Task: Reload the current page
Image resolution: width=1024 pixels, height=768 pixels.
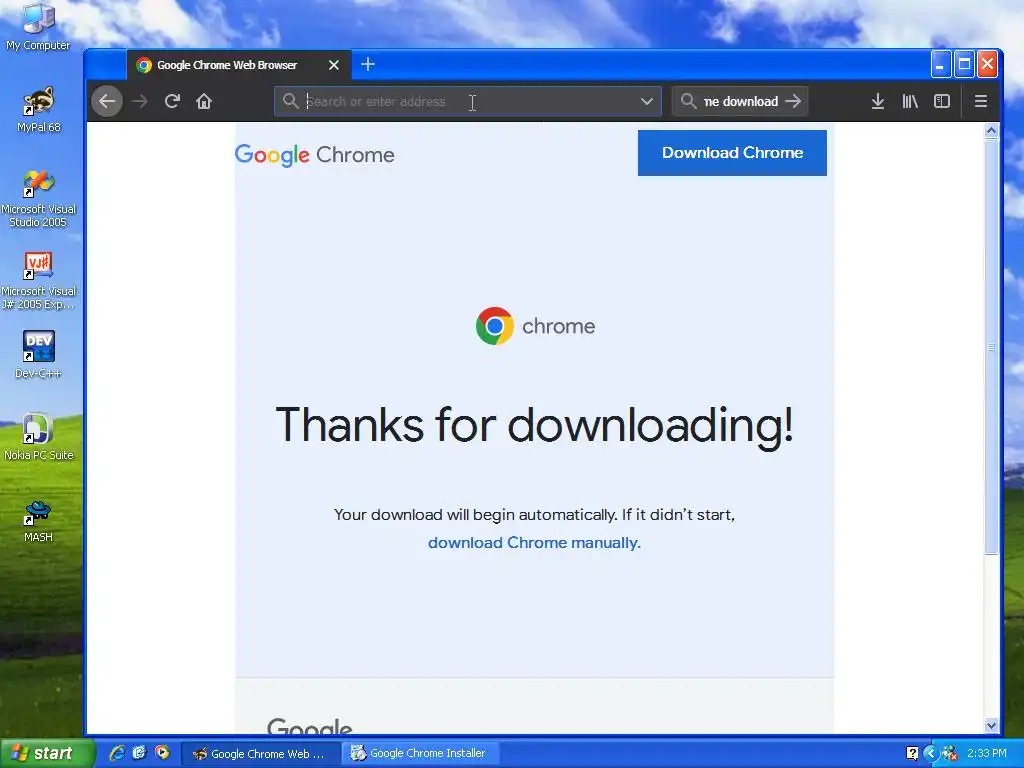Action: click(x=172, y=101)
